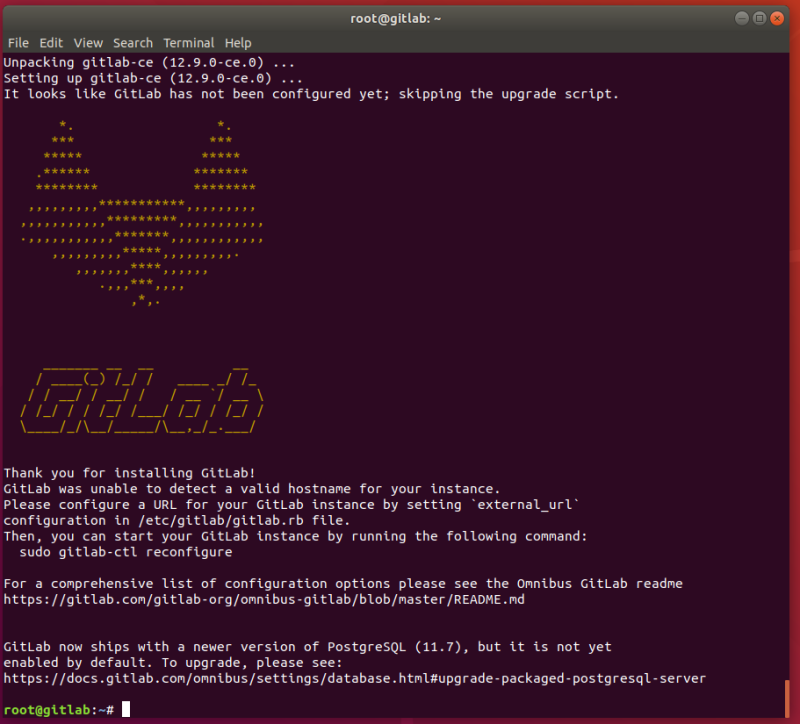The height and width of the screenshot is (724, 800).
Task: Click the minimize button on the title bar
Action: (x=741, y=17)
